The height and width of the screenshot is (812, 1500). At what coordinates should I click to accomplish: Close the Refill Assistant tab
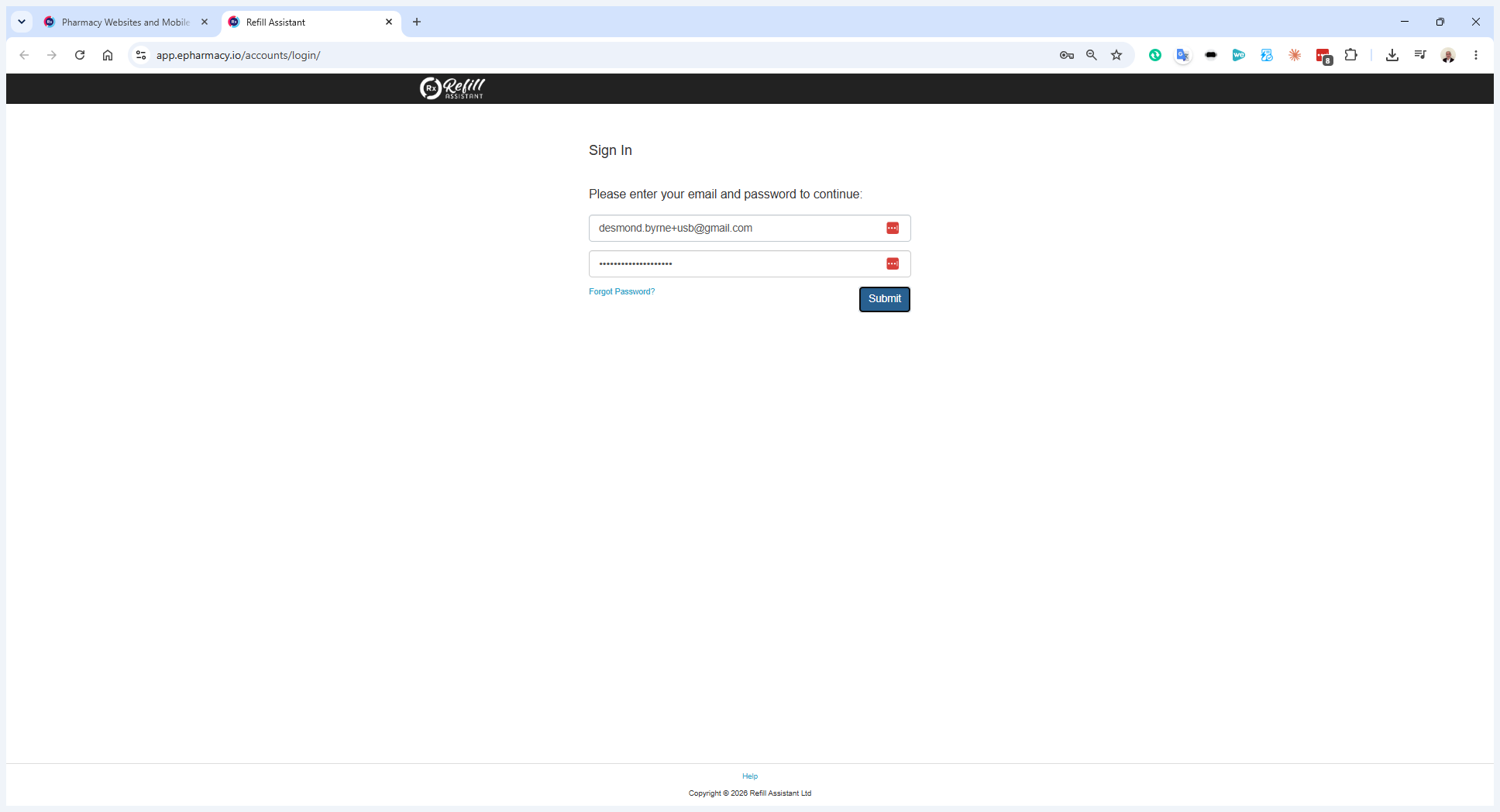[x=389, y=22]
